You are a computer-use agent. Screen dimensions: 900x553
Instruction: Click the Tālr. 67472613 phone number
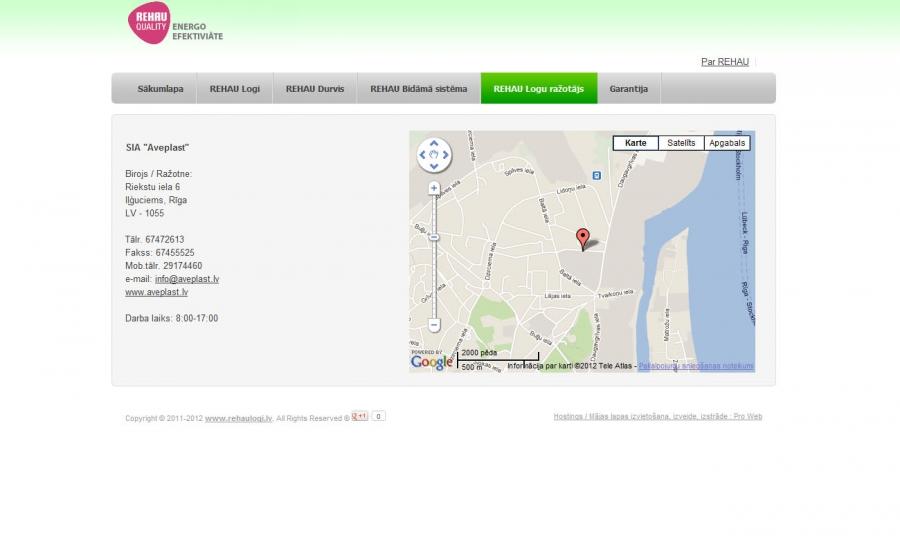coord(154,239)
